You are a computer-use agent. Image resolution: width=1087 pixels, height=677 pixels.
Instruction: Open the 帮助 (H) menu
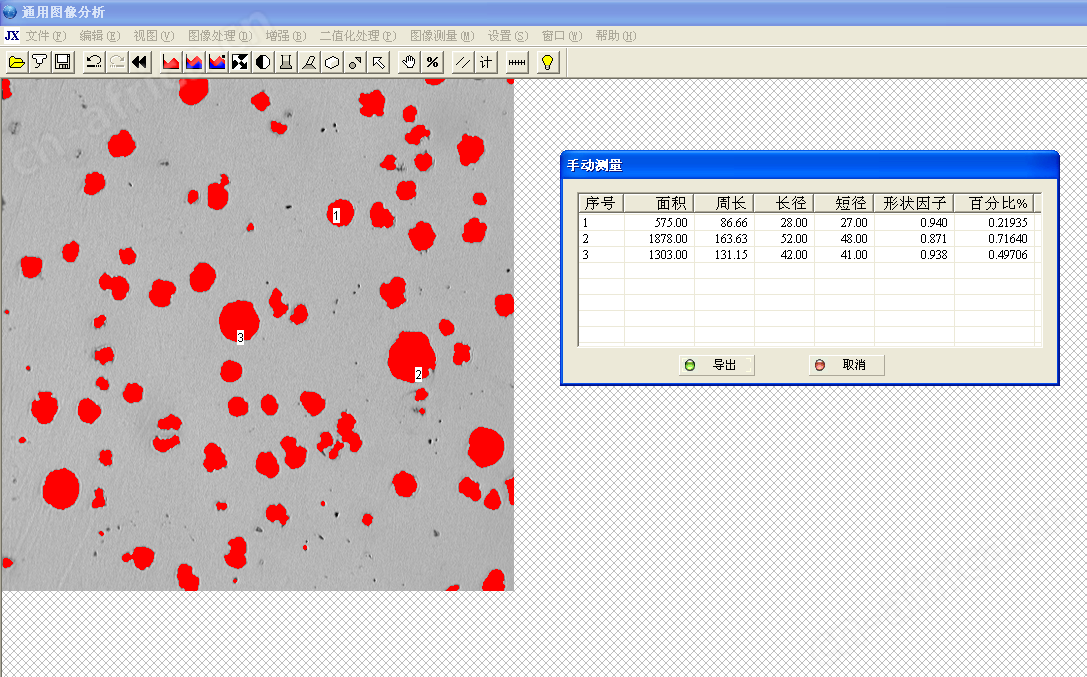click(616, 35)
